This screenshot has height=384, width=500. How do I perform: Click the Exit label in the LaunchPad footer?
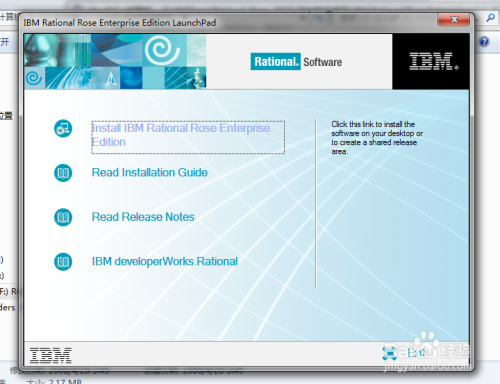416,353
